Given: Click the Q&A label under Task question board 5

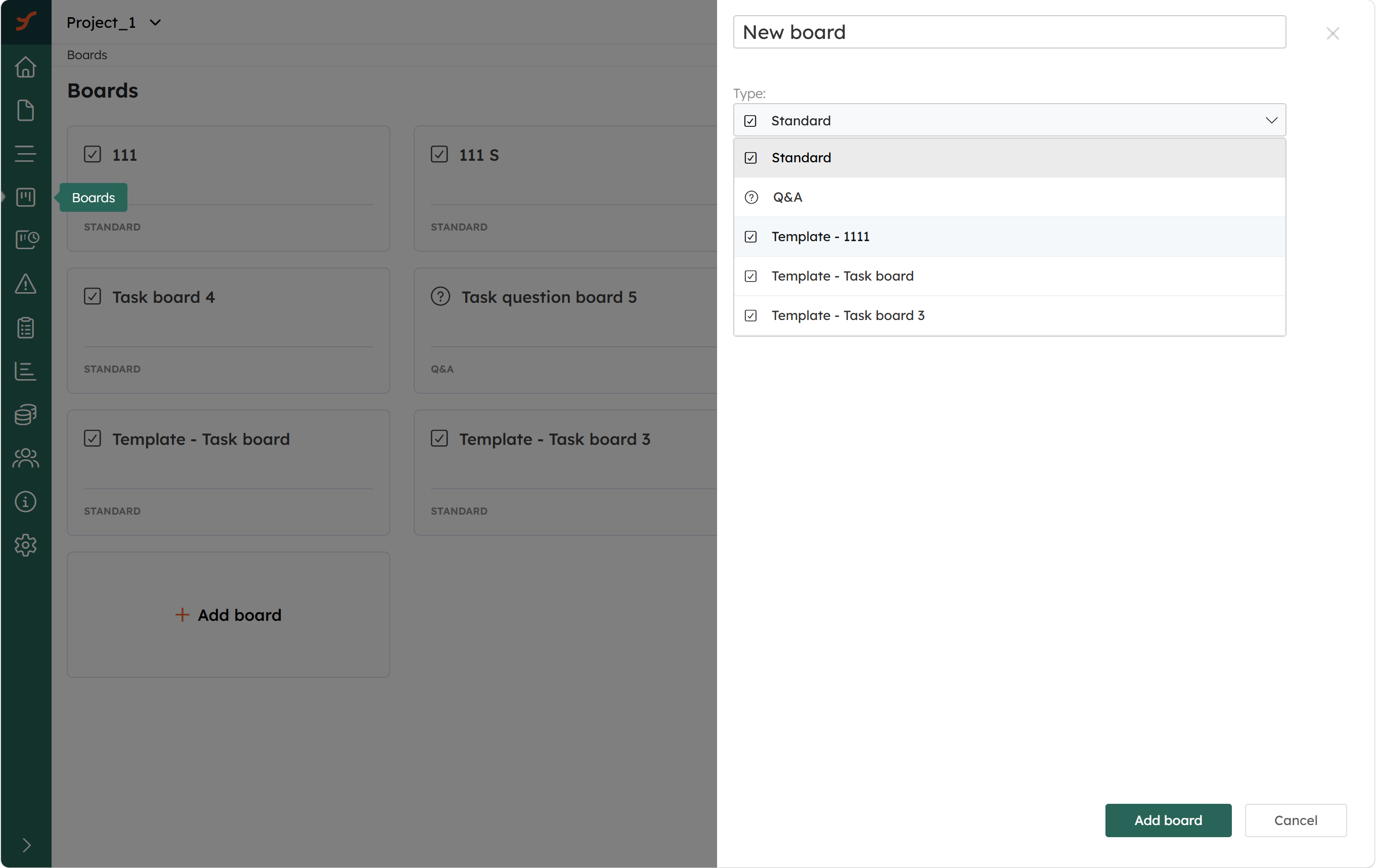Looking at the screenshot, I should click(442, 369).
